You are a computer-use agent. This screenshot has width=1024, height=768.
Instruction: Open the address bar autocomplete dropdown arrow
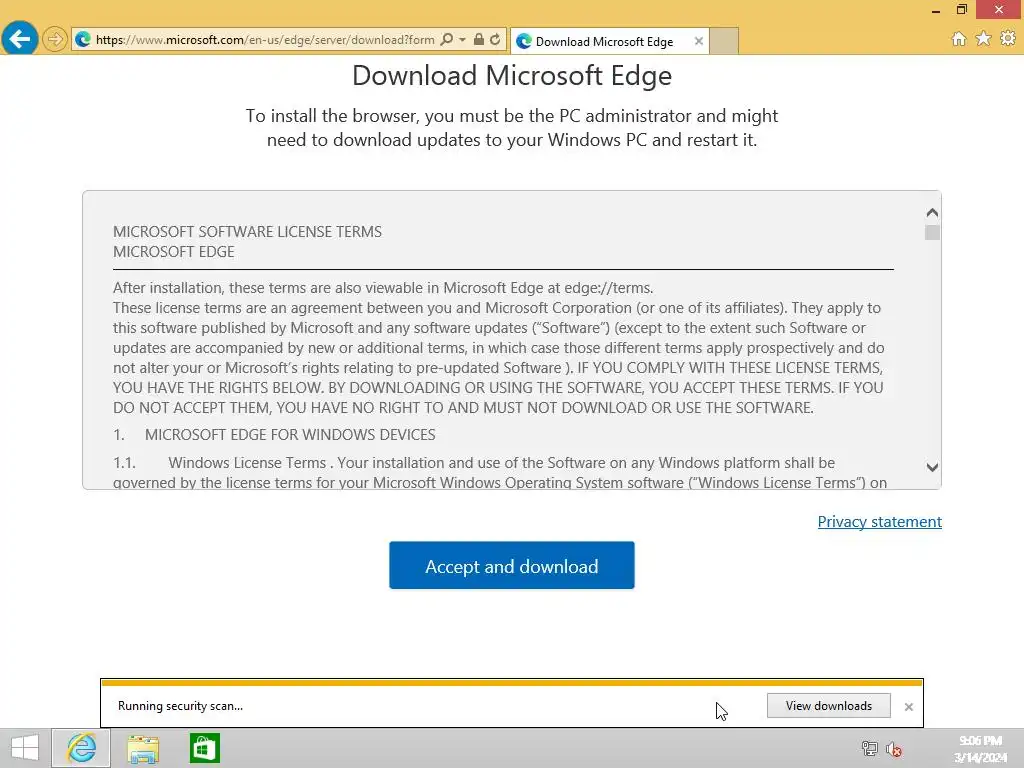462,40
